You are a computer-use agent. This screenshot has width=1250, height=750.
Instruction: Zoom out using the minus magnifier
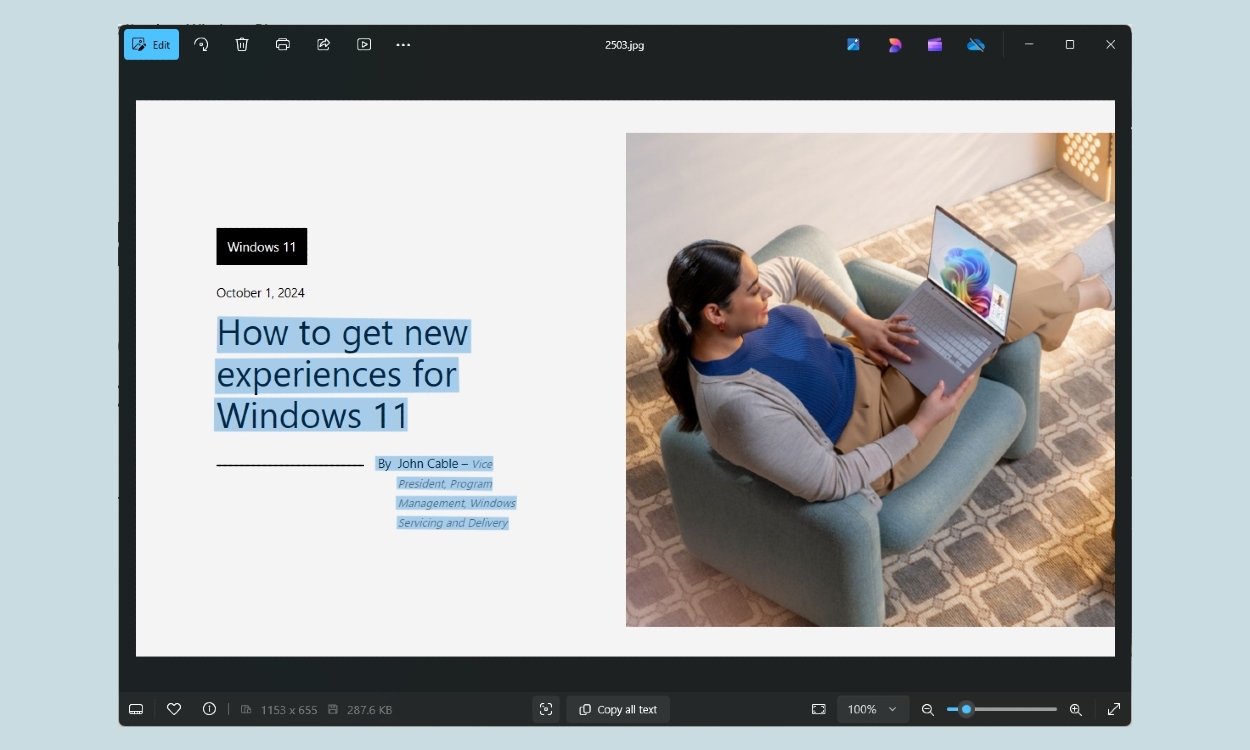(928, 709)
